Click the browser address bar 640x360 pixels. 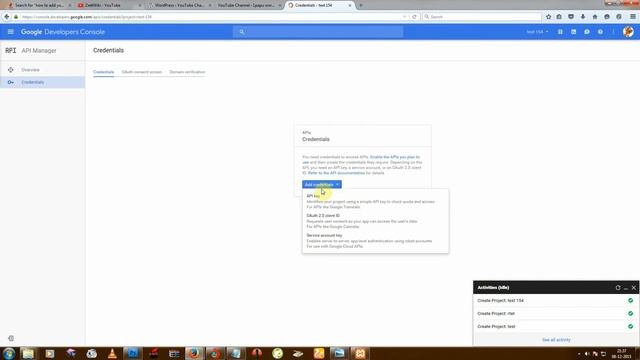(210, 17)
